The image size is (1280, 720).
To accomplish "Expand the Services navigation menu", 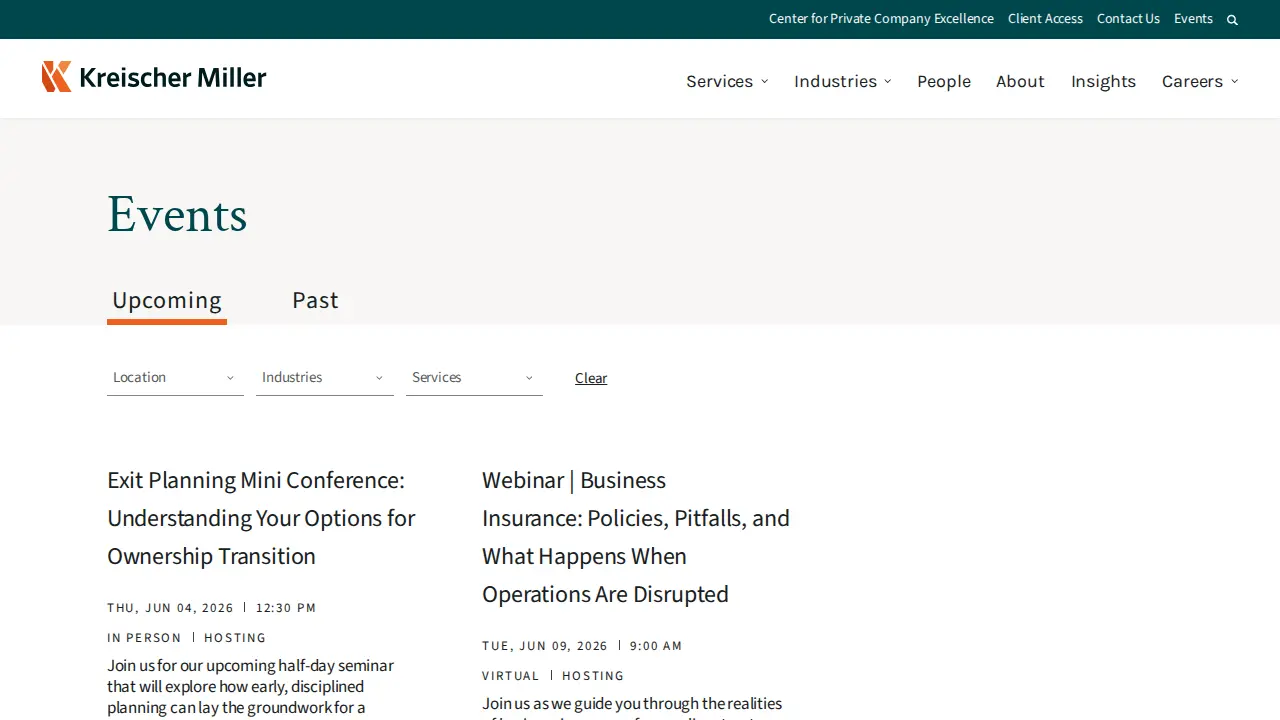I will click(x=727, y=81).
